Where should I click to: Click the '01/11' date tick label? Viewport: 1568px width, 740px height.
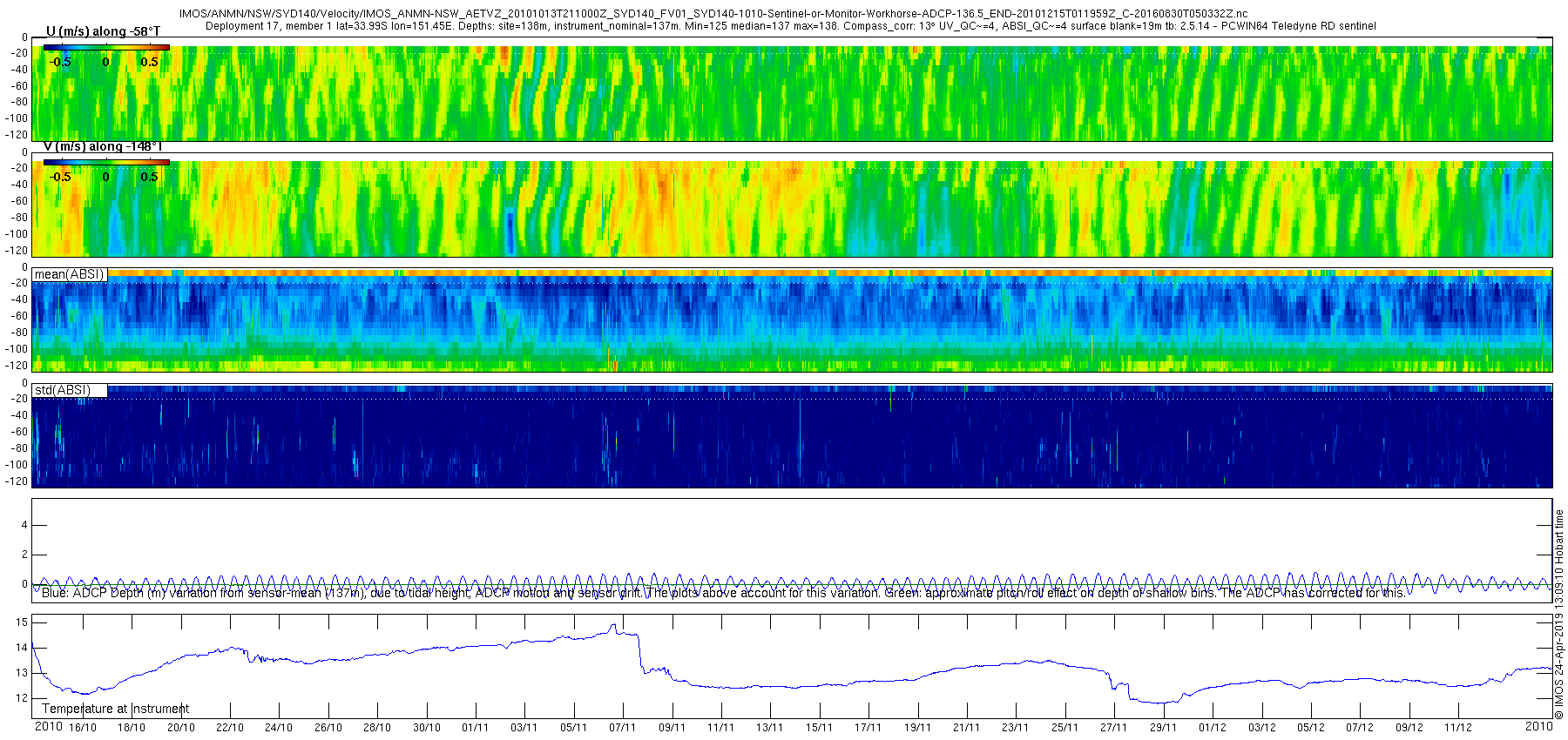[476, 728]
